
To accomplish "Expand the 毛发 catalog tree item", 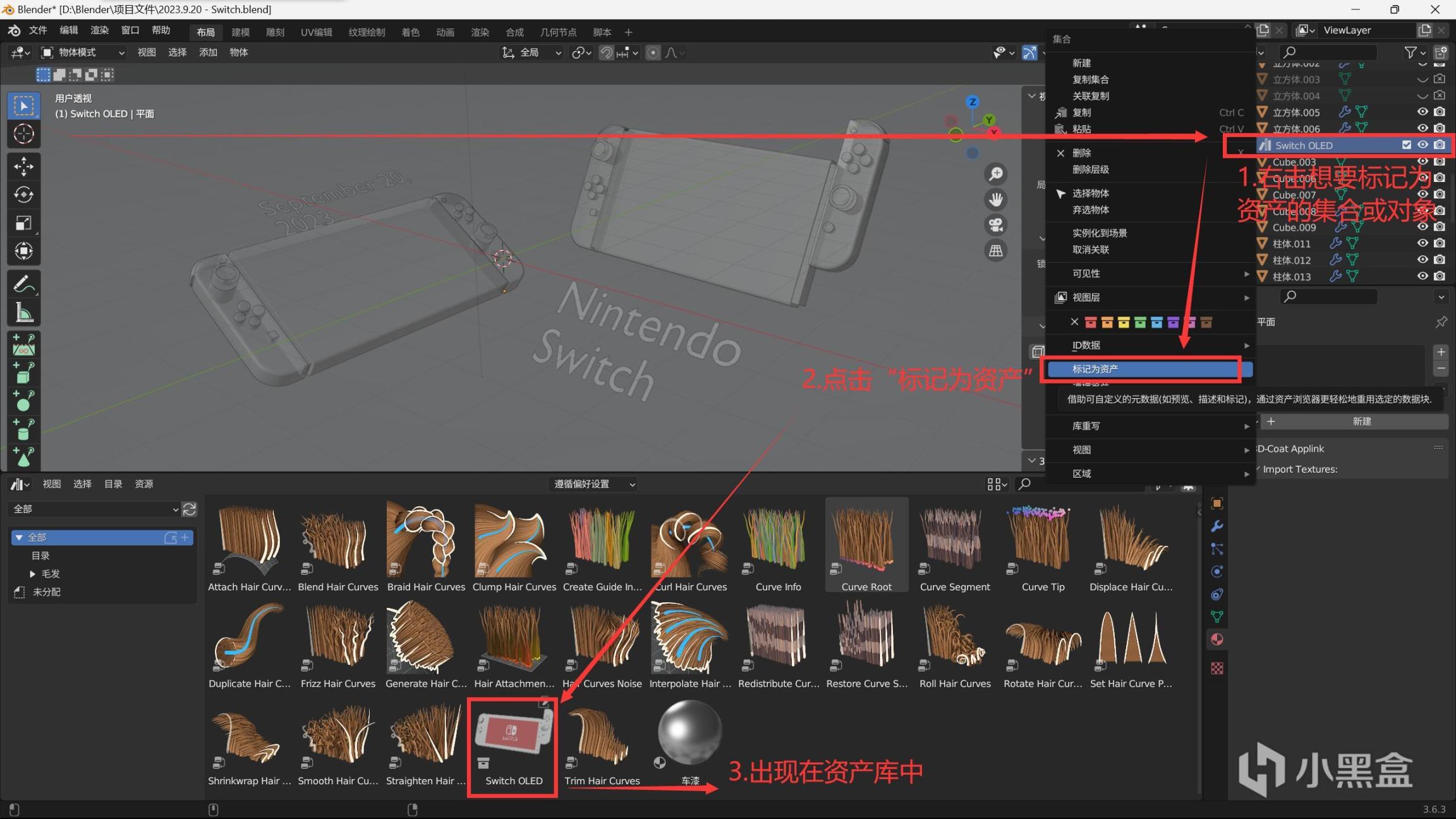I will 33,574.
